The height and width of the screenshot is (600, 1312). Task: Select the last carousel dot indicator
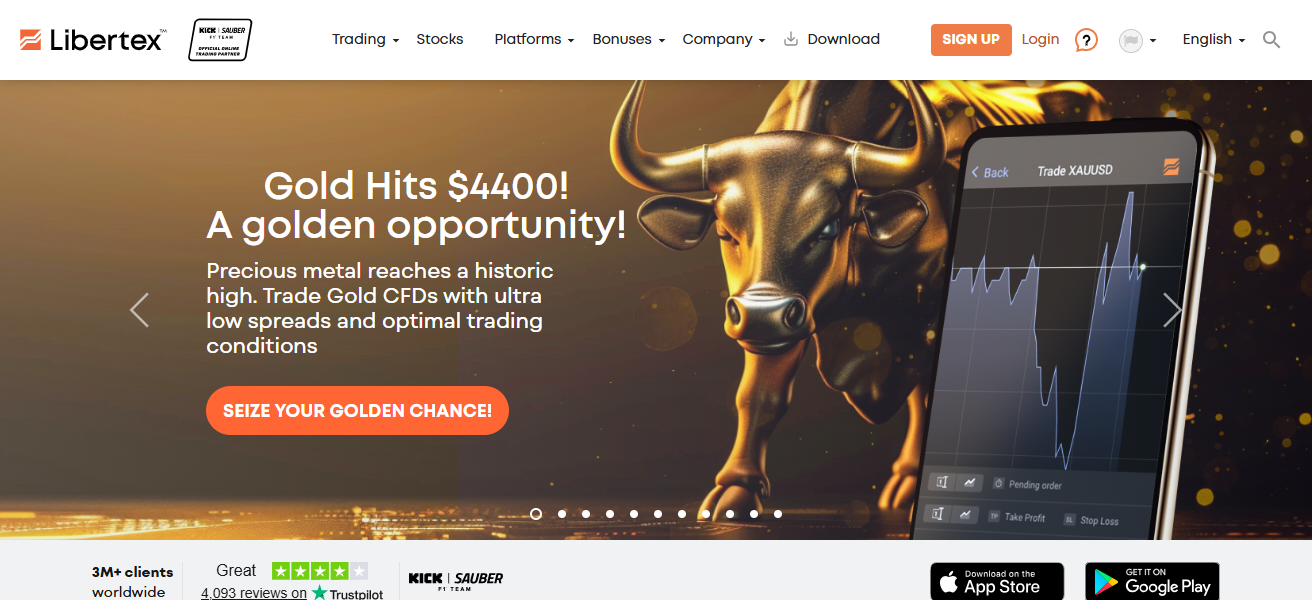pos(778,514)
